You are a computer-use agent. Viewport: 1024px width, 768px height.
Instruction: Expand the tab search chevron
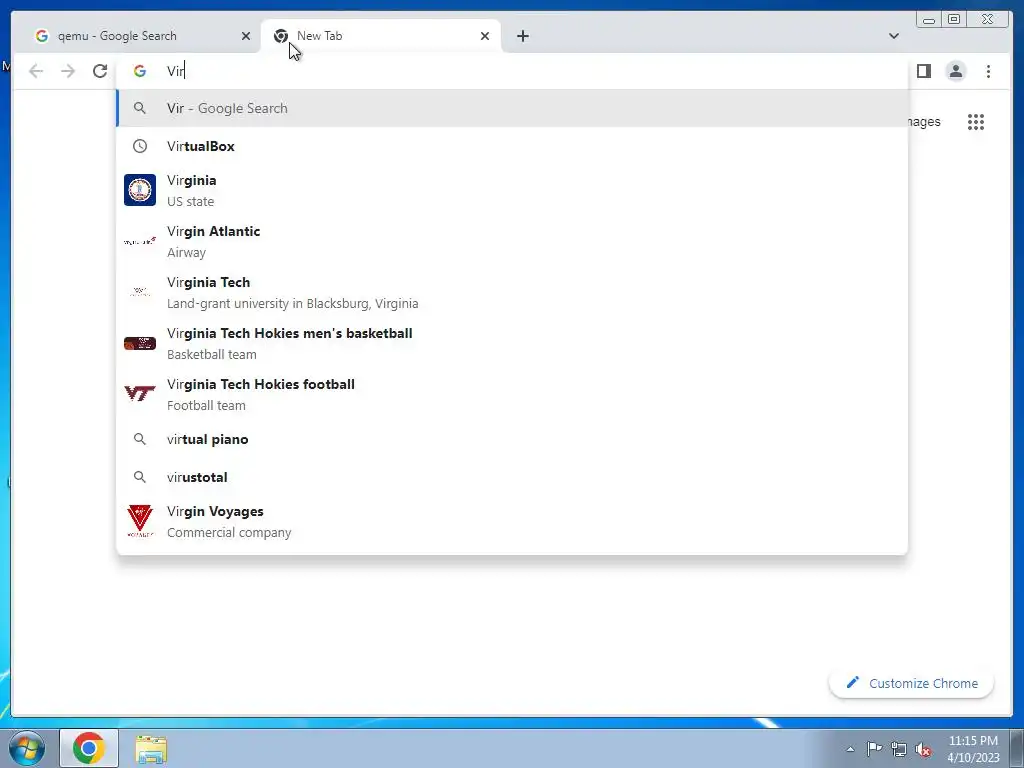tap(893, 36)
